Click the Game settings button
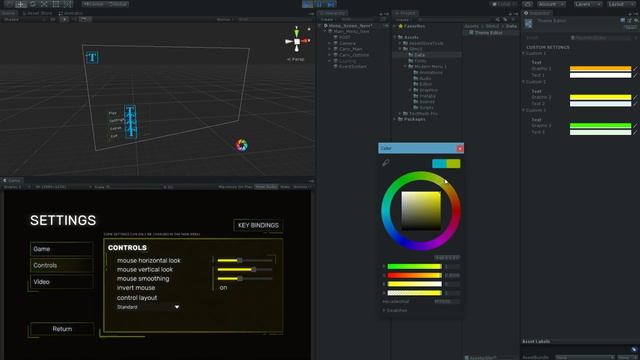The width and height of the screenshot is (640, 360). tap(61, 249)
